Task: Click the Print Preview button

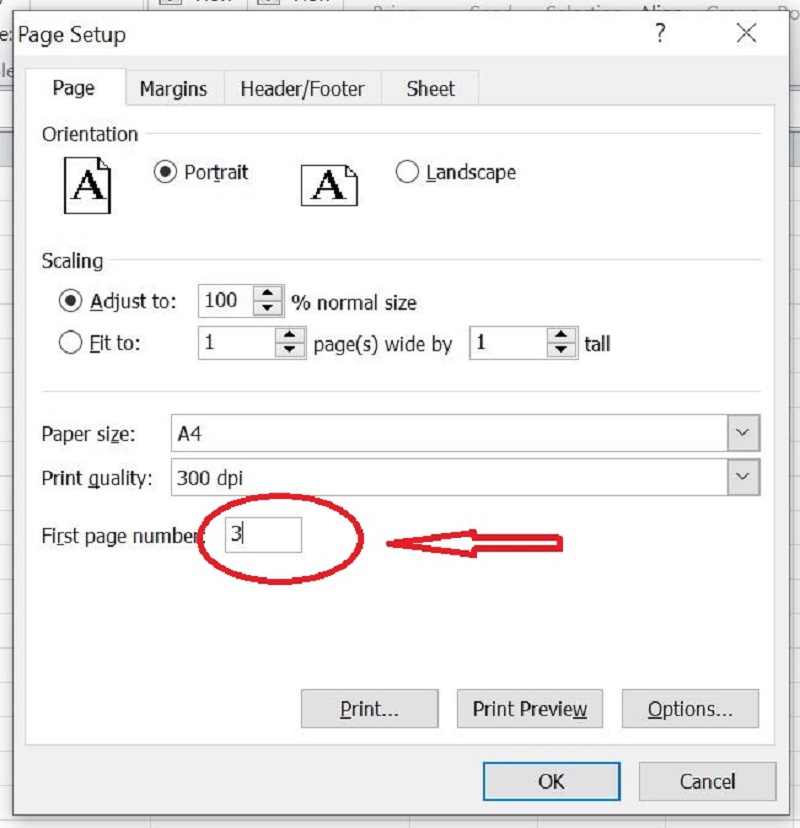Action: coord(530,709)
